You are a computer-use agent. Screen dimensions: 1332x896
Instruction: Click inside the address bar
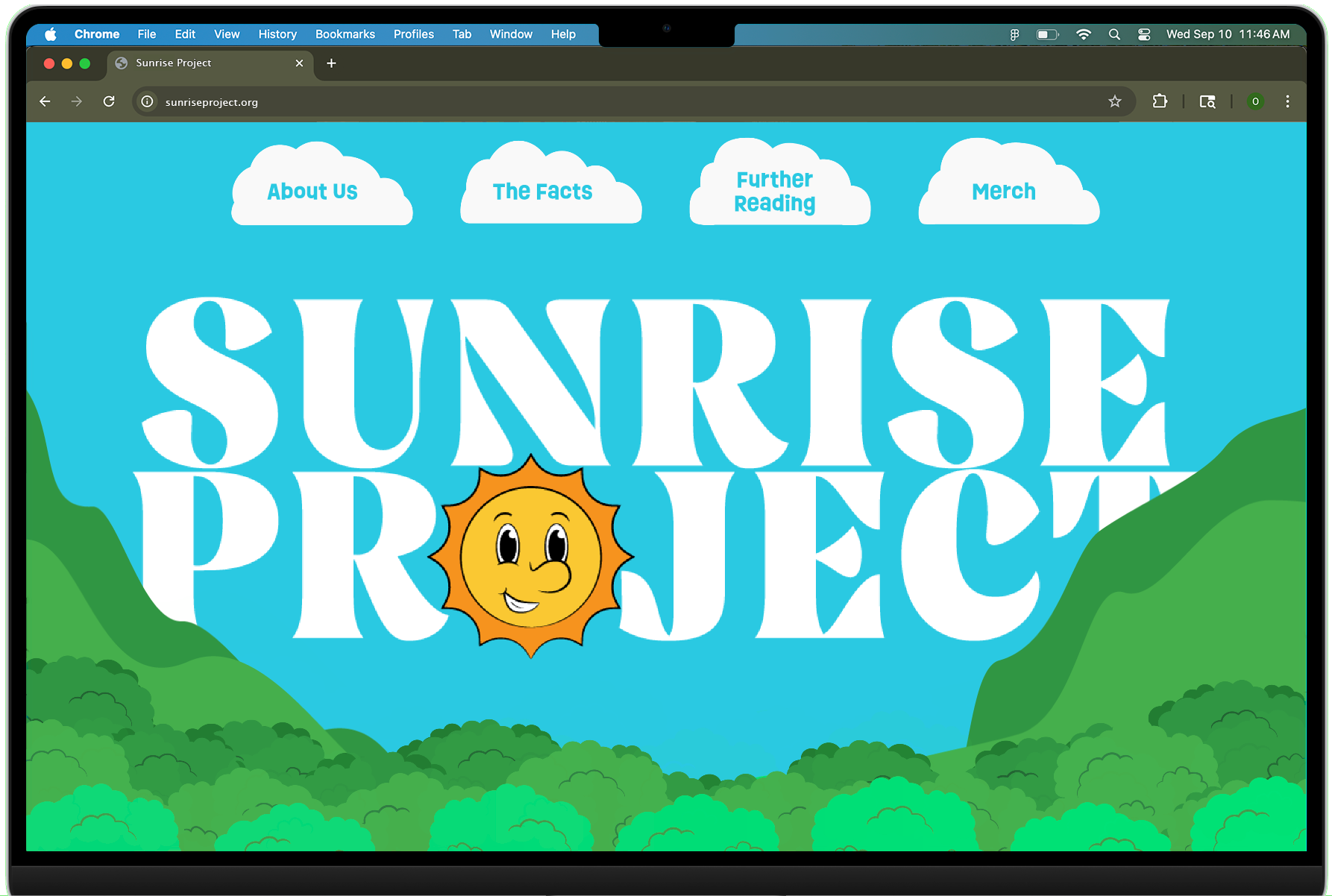pos(522,101)
